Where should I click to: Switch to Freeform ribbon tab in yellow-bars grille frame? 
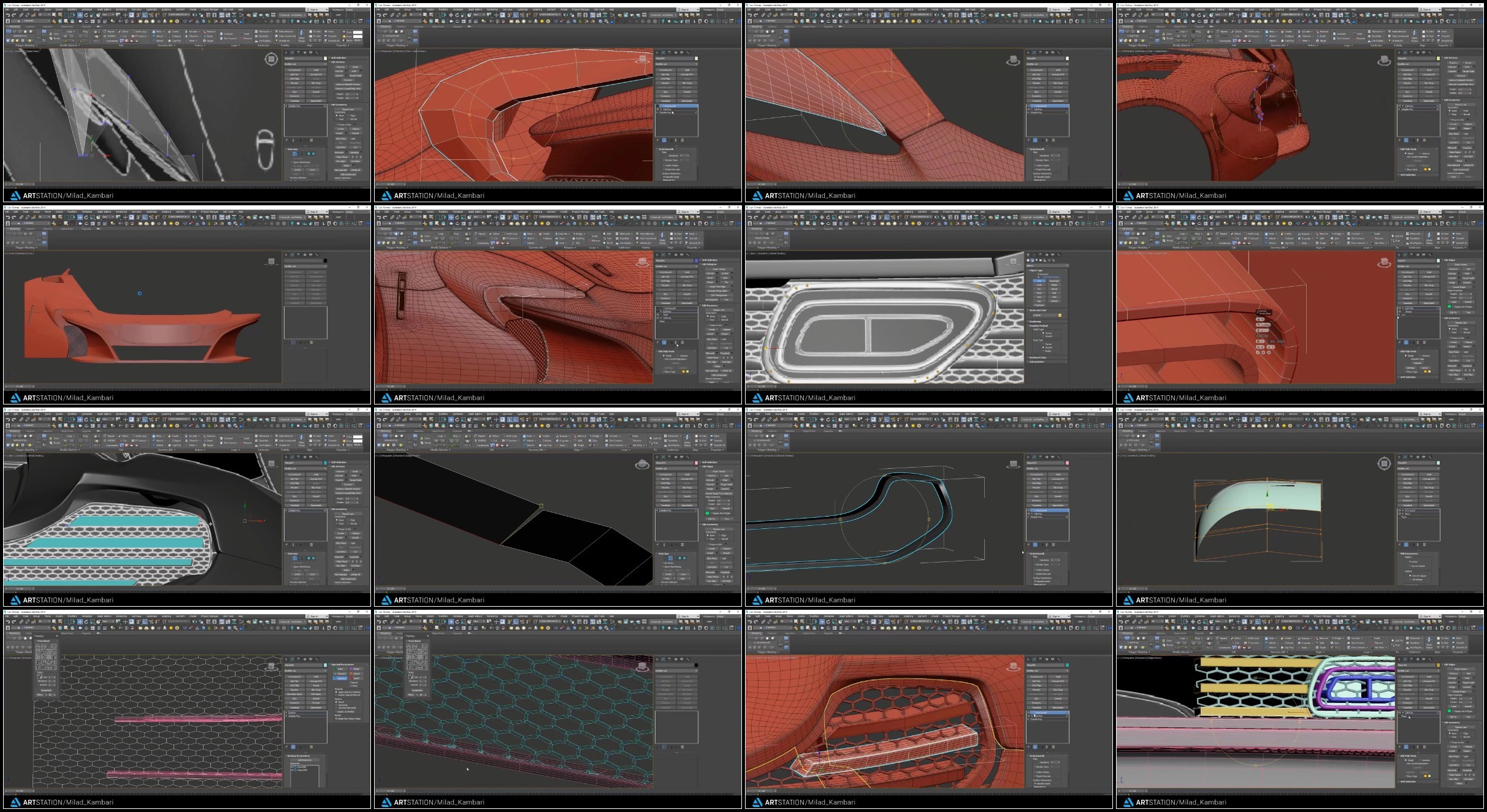tap(1143, 634)
